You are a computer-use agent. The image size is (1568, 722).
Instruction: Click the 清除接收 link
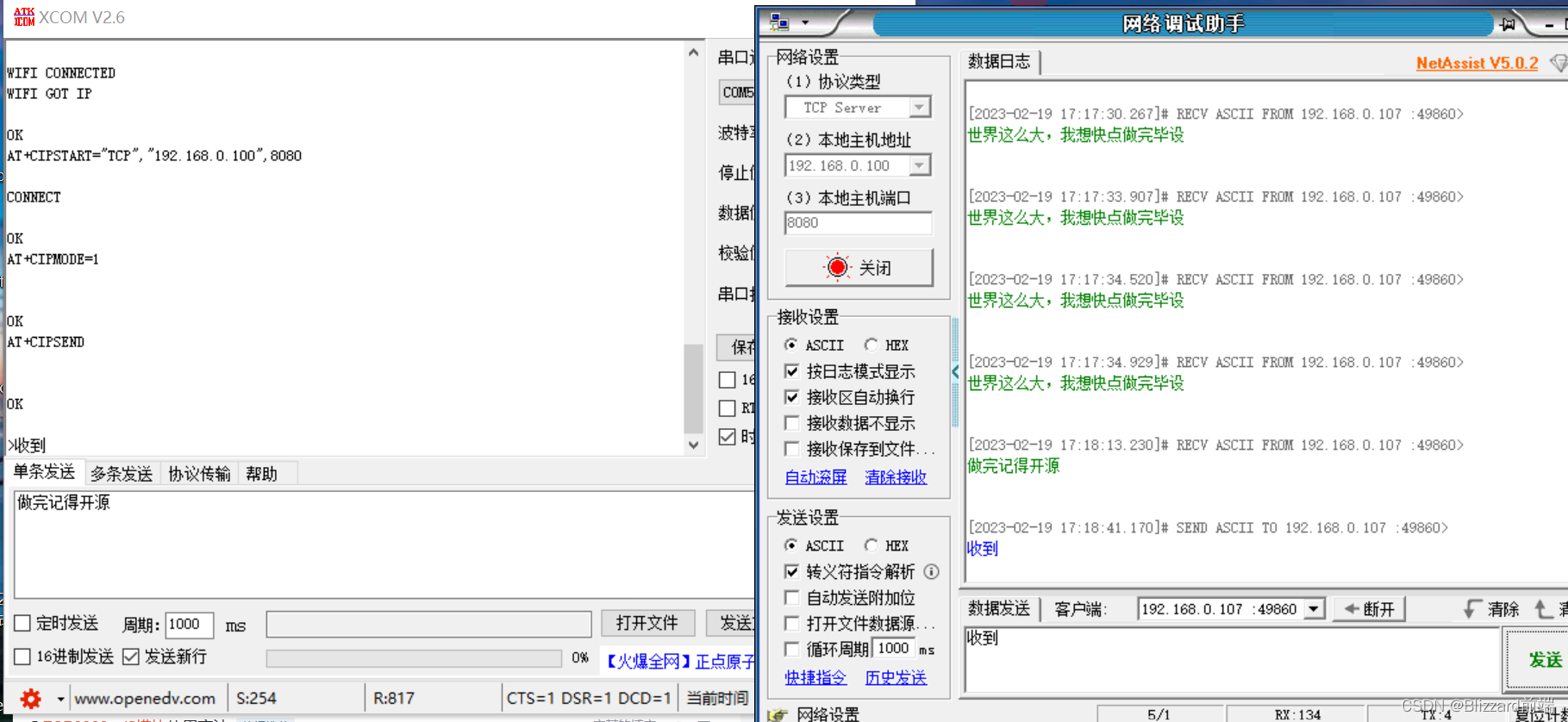click(896, 477)
